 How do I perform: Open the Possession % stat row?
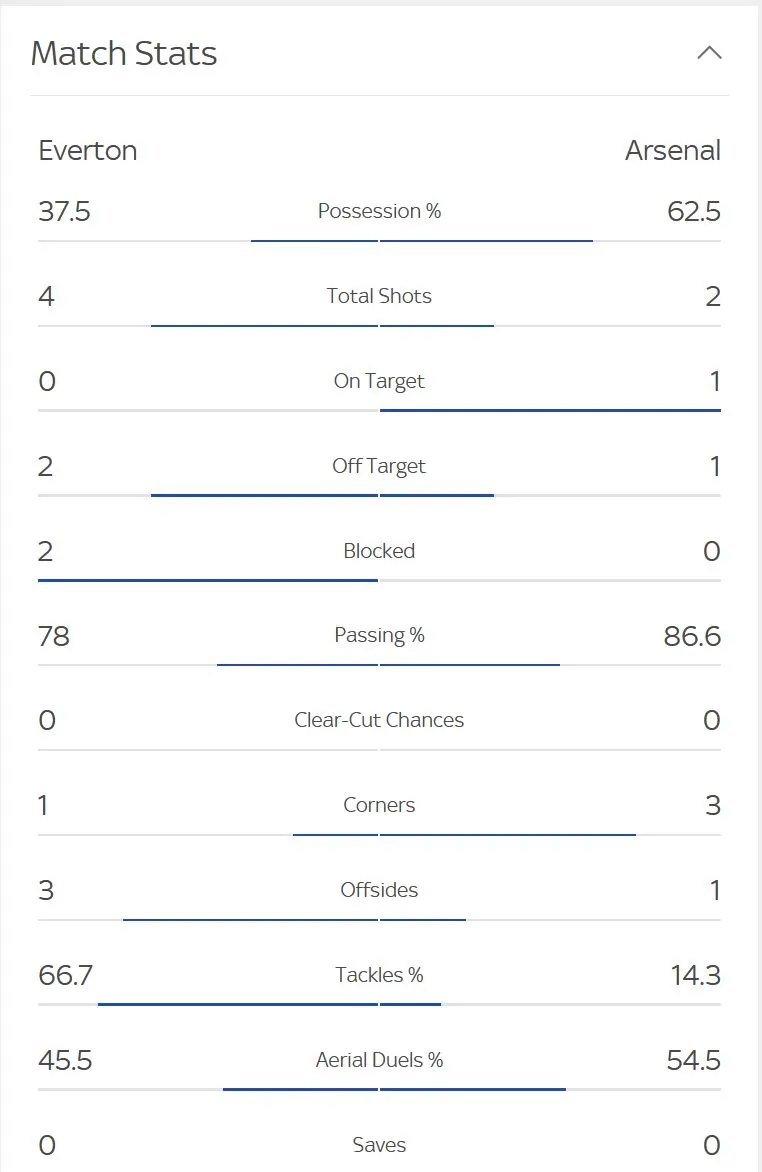380,211
